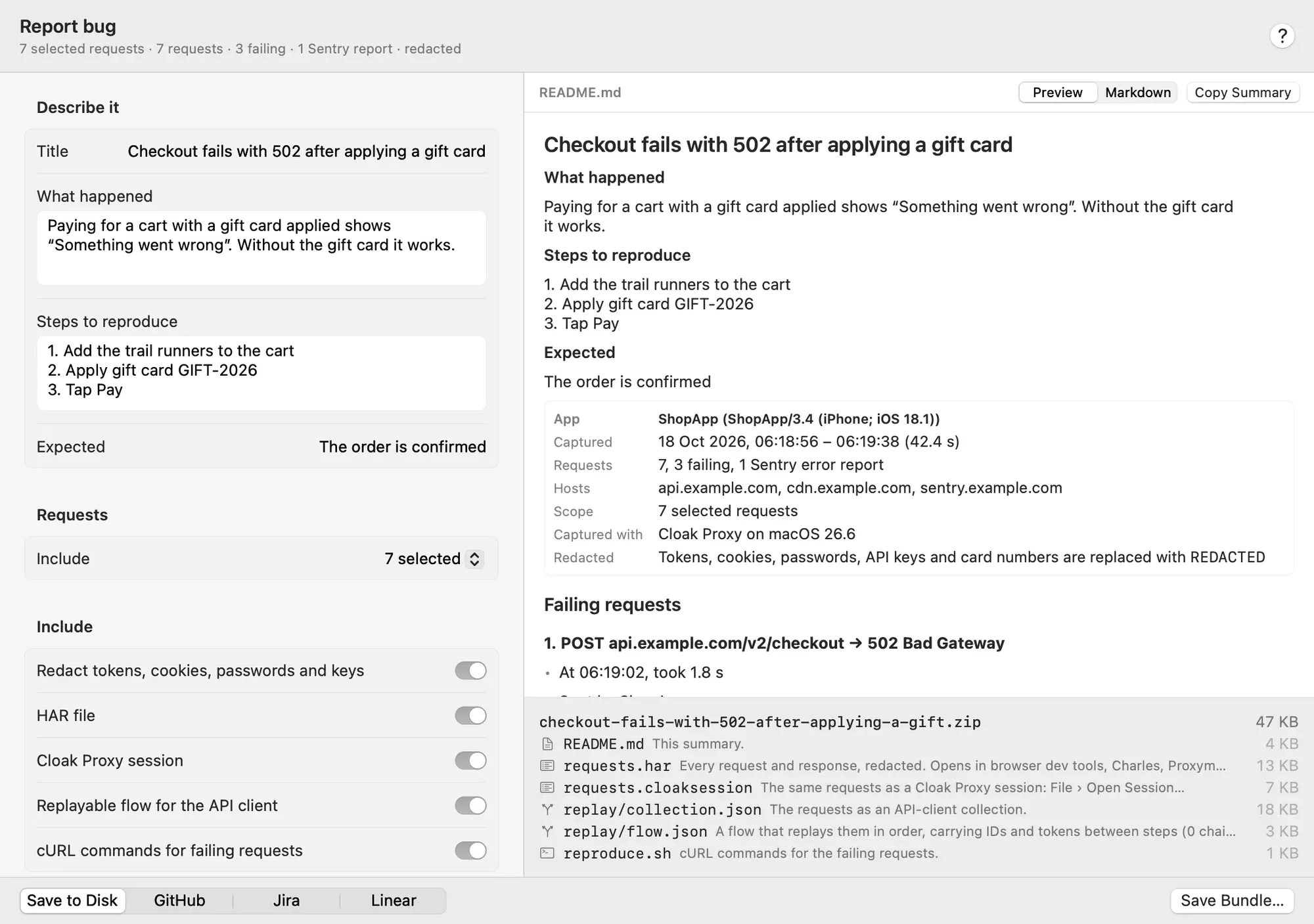Click the 'ShopApp (ShopApp/3.4 (iPhone; iOS 18.1))' value
The width and height of the screenshot is (1314, 924).
click(x=799, y=419)
